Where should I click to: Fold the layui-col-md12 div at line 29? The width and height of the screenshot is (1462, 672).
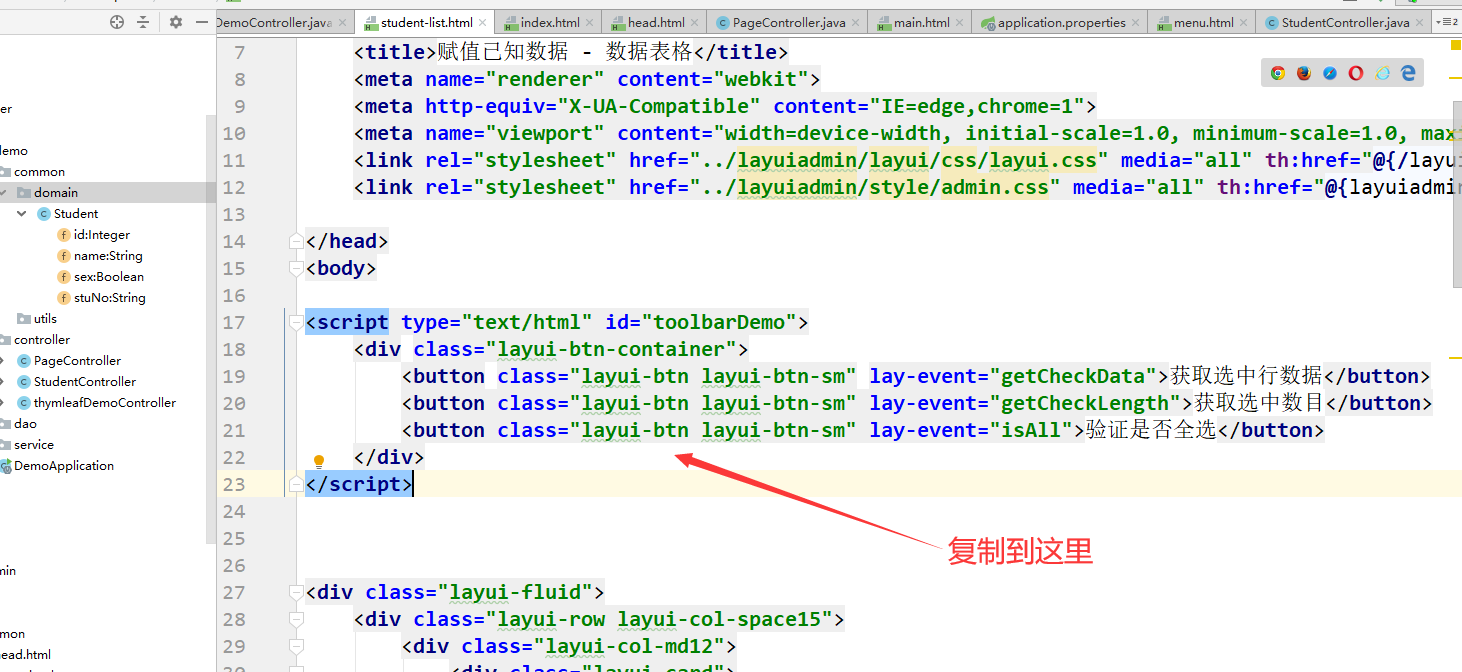(295, 647)
